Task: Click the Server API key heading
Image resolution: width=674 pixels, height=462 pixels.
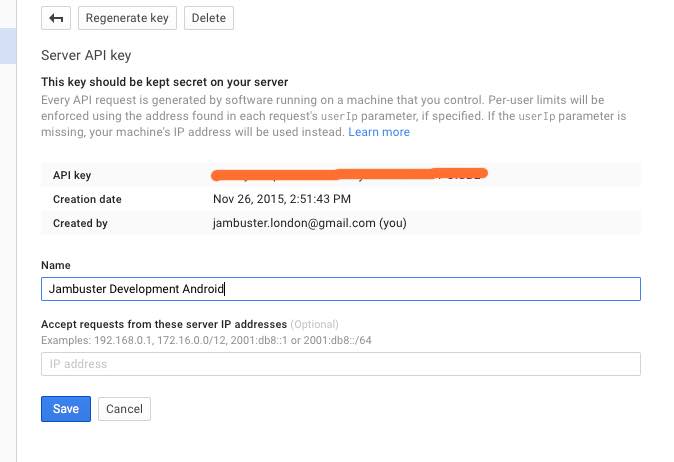Action: (x=86, y=56)
